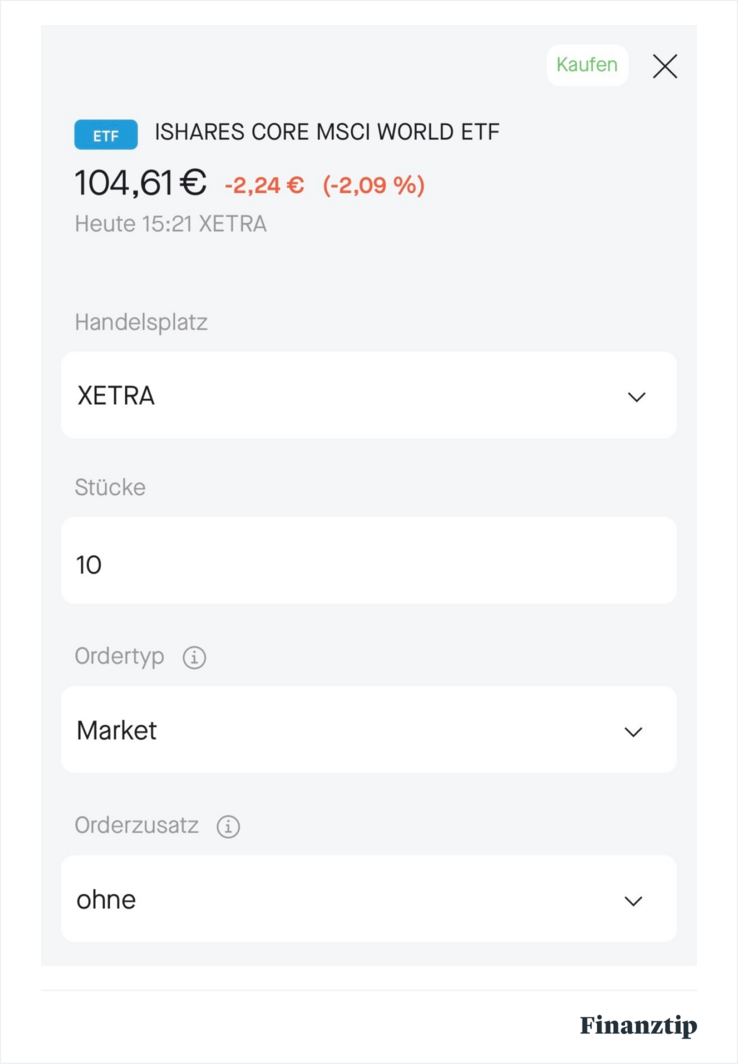The height and width of the screenshot is (1064, 738).
Task: Click the ISHARES CORE MSCI WORLD ETF title
Action: pos(327,132)
